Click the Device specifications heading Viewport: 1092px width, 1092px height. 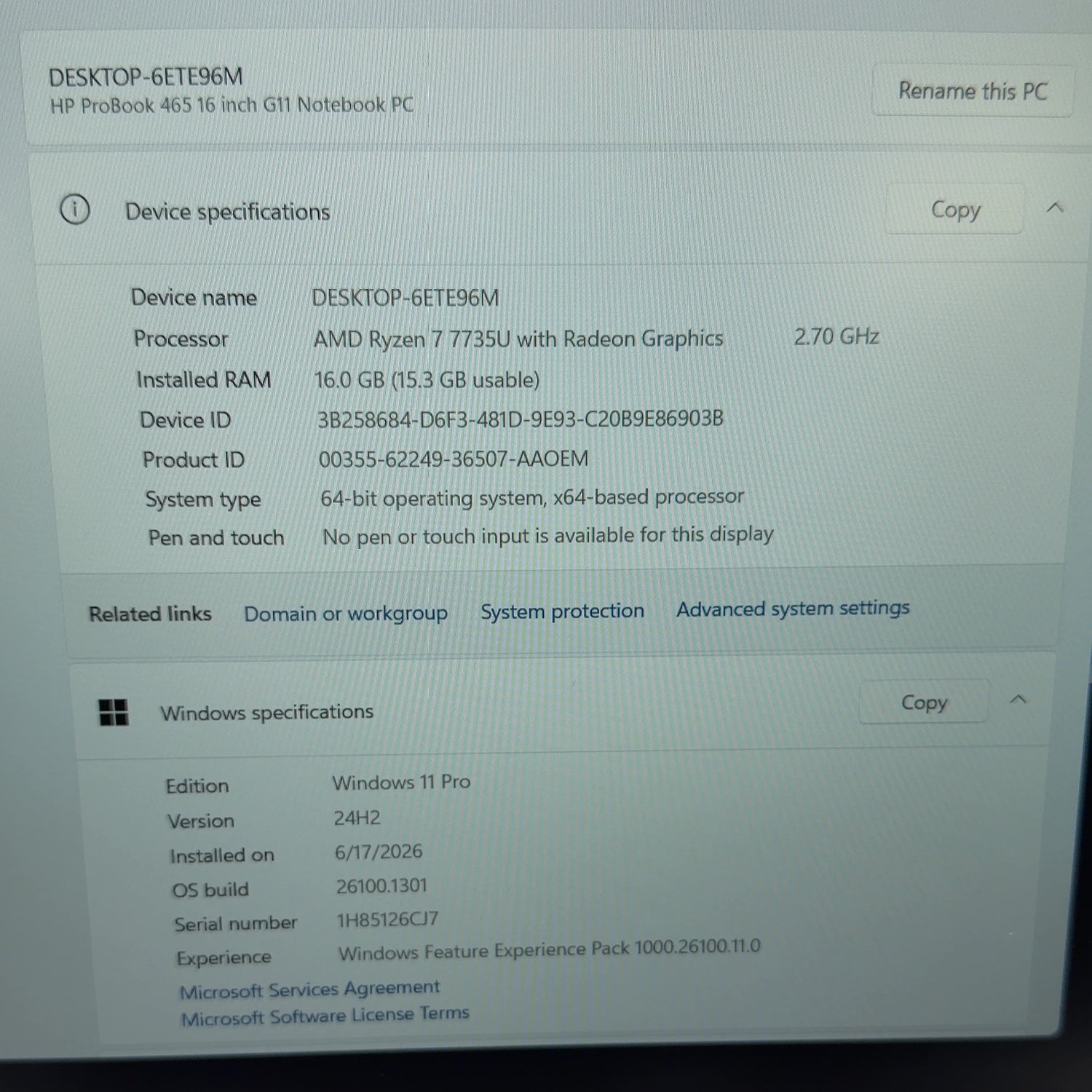tap(227, 212)
